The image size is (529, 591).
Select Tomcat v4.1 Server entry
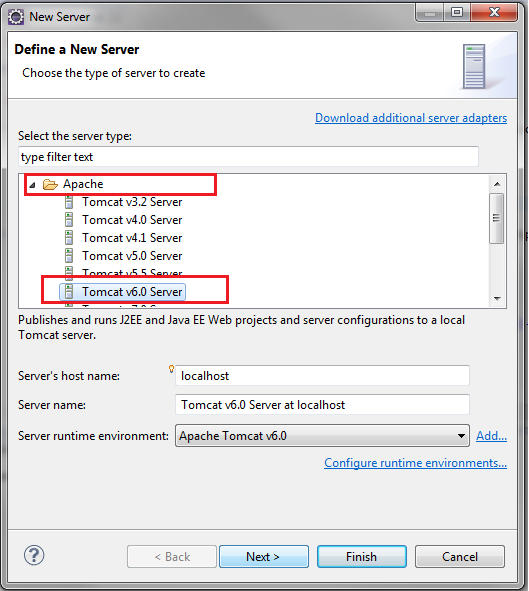click(x=132, y=238)
